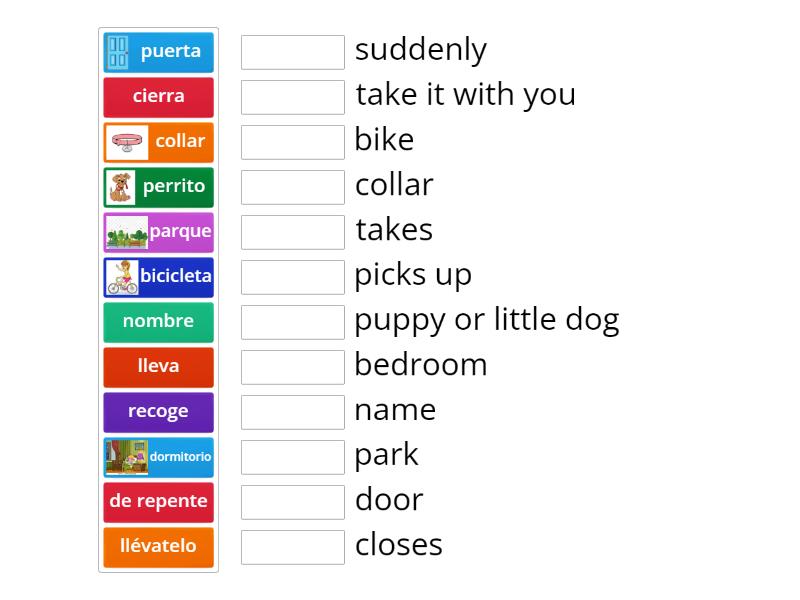Pick the lleva word tile
The height and width of the screenshot is (600, 800).
tap(158, 367)
